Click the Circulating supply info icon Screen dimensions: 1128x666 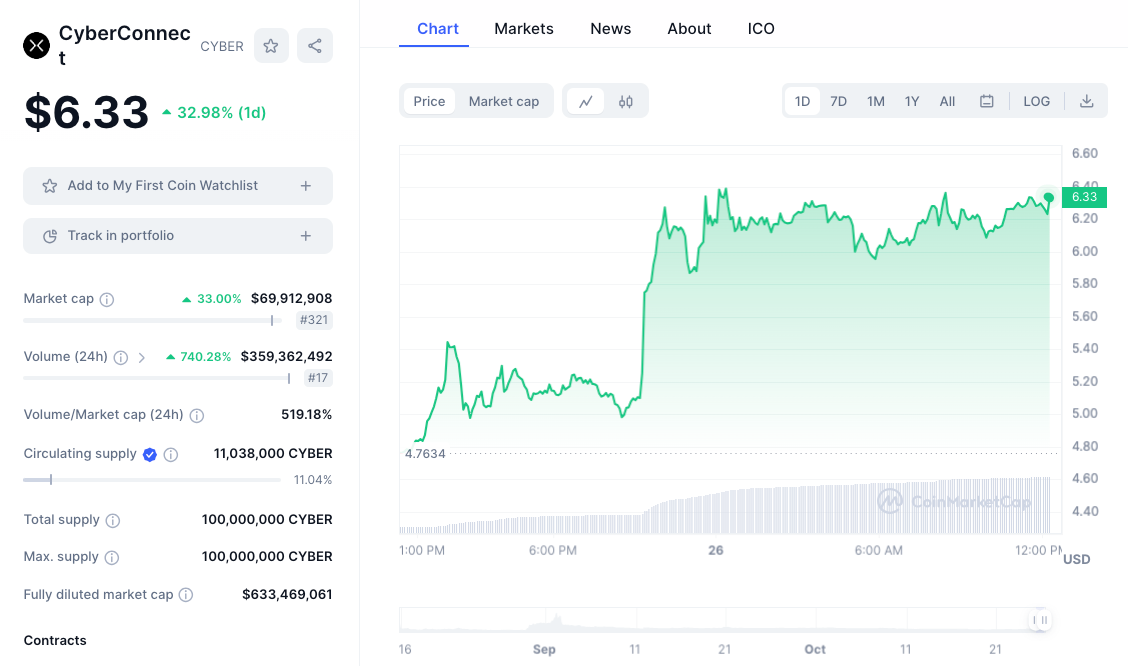pyautogui.click(x=171, y=454)
